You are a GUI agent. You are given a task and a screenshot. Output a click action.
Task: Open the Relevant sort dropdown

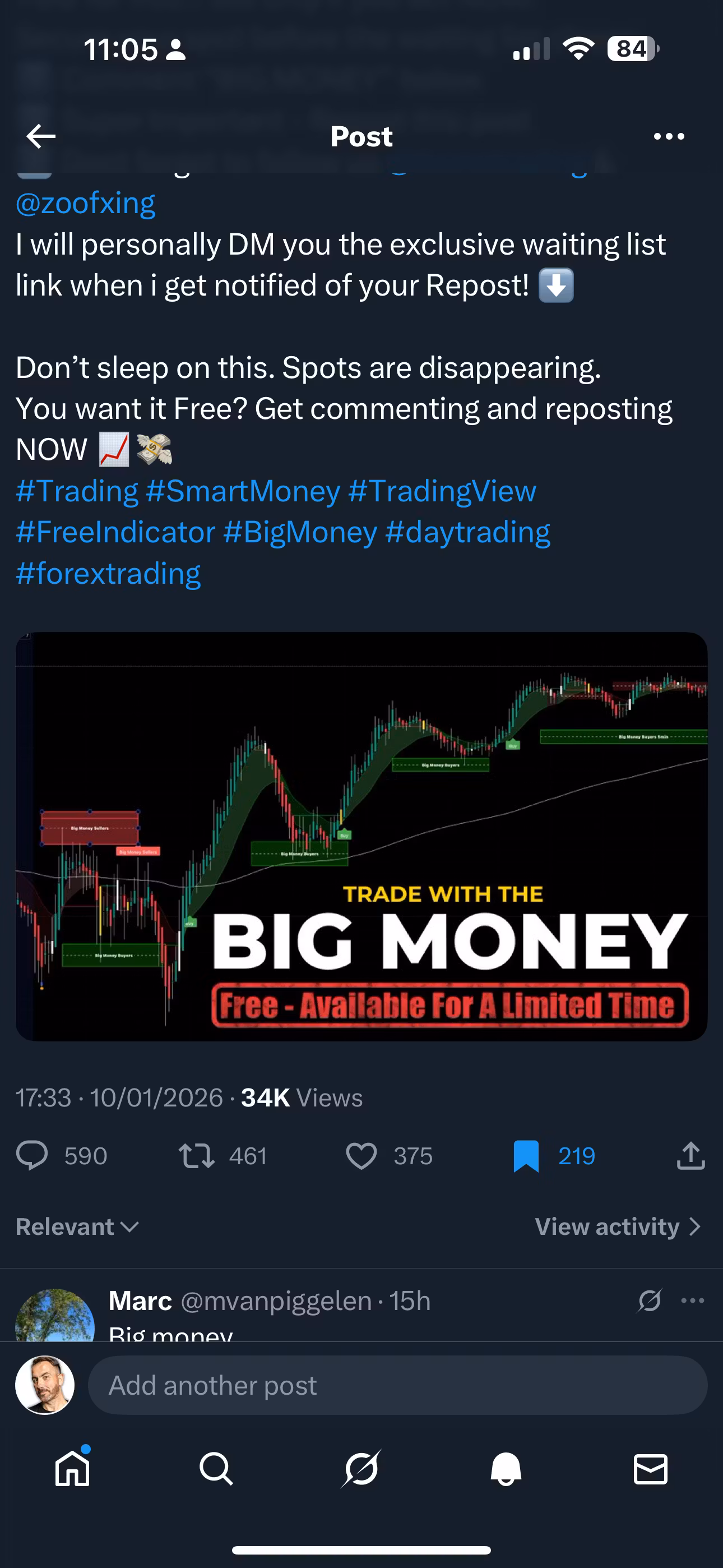point(77,1226)
